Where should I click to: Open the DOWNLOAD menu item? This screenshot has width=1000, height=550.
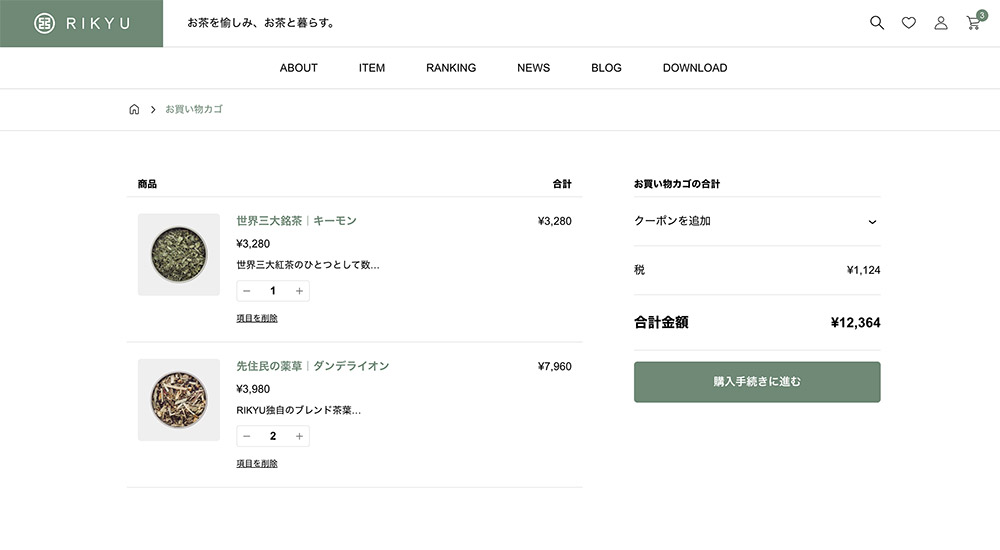coord(695,68)
